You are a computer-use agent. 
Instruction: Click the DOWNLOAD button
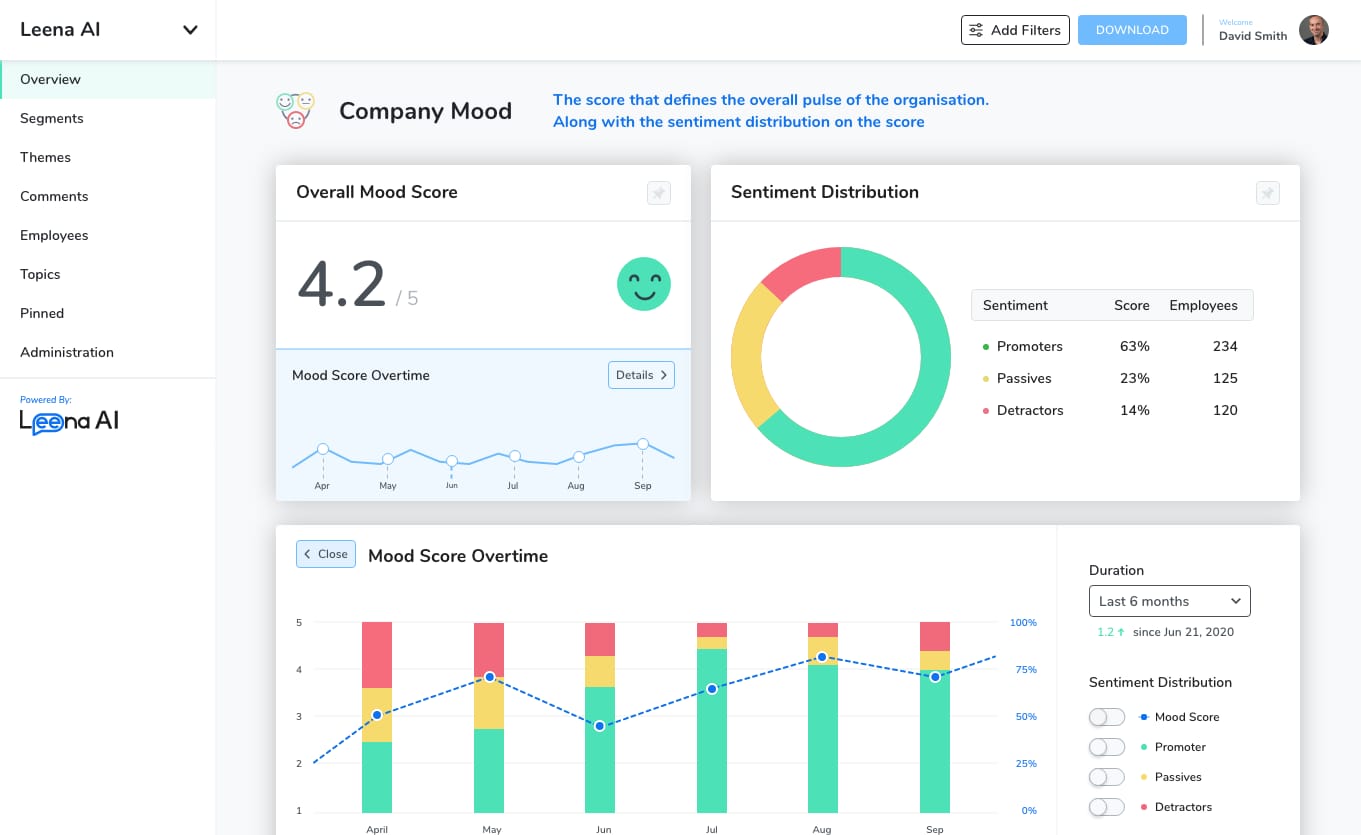point(1132,30)
